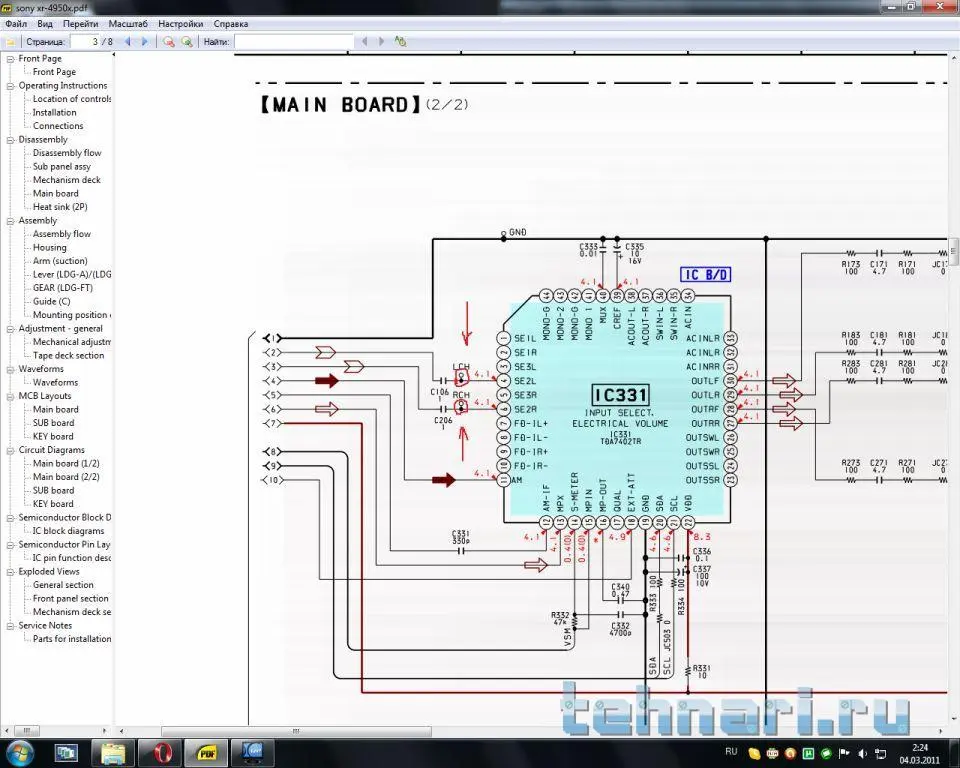
Task: Open the Housing bookmark
Action: click(50, 247)
